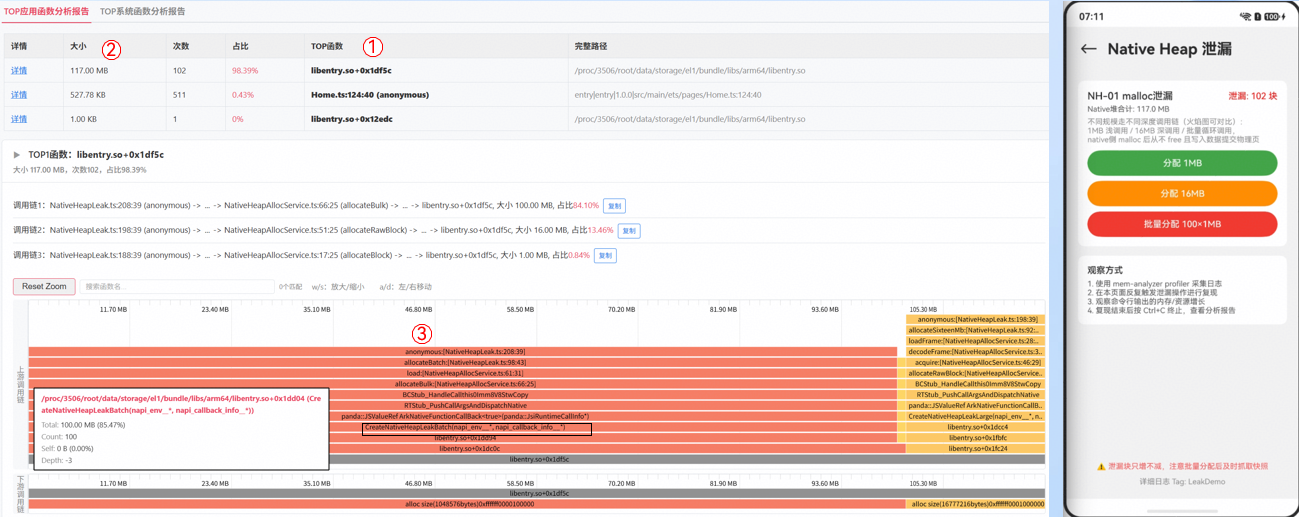Click the battery icon in phone status bar
The height and width of the screenshot is (517, 1299).
[1273, 17]
